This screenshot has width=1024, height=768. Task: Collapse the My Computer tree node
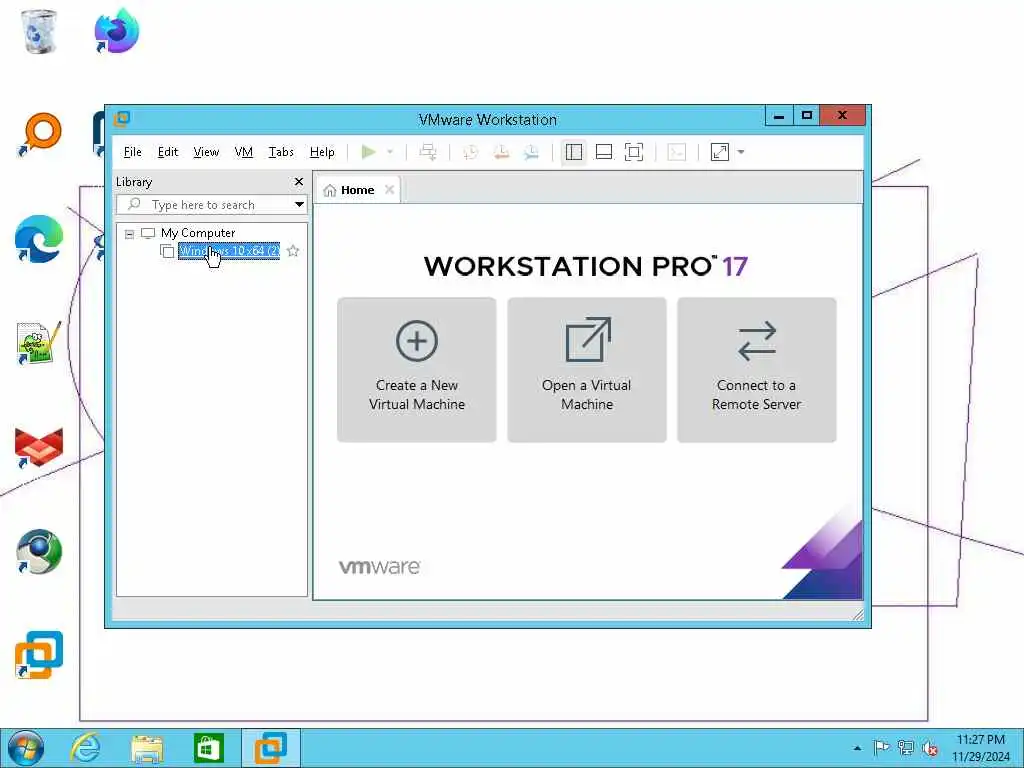point(129,234)
